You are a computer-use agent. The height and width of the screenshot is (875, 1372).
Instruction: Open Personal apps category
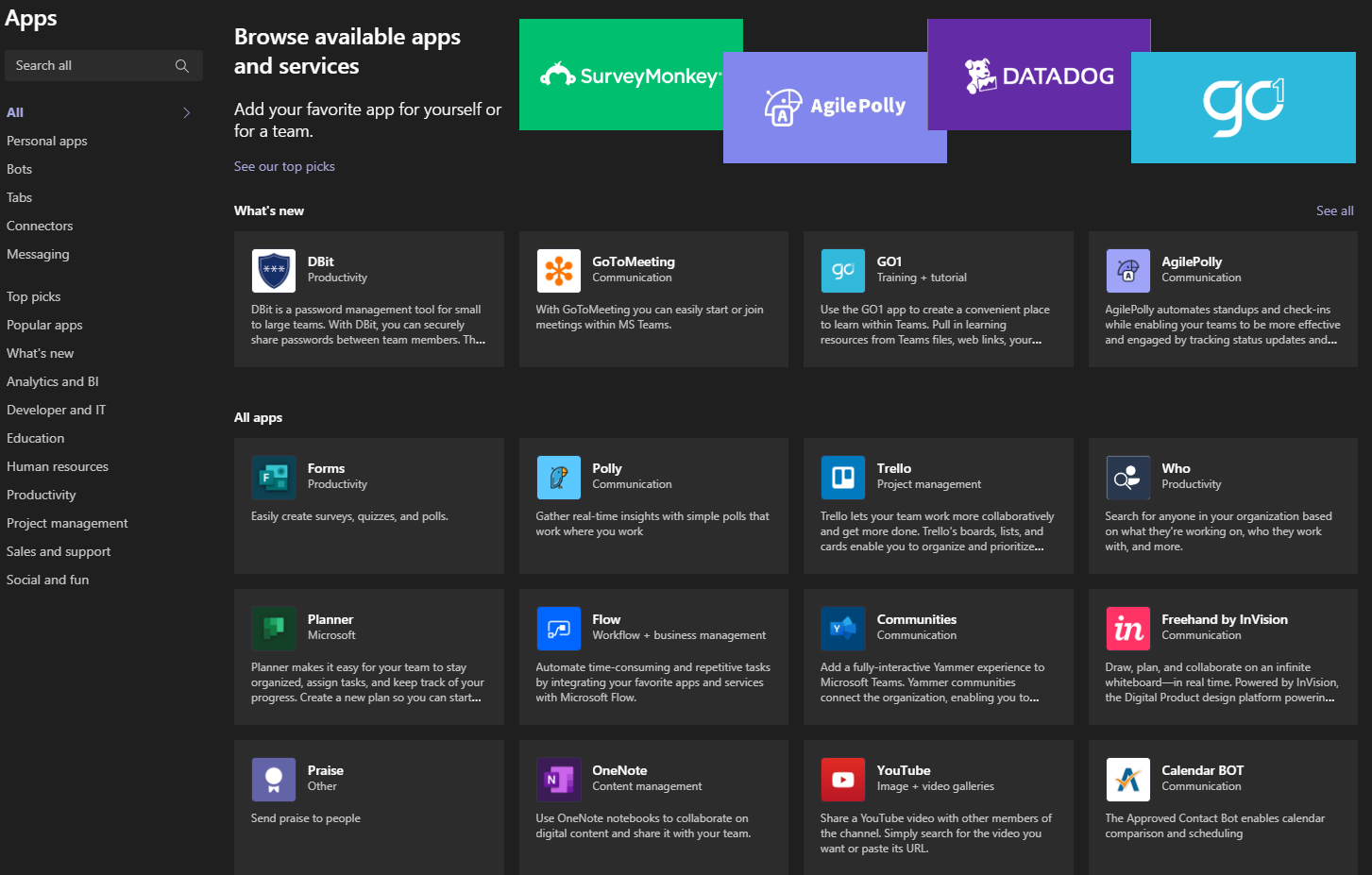(x=47, y=141)
